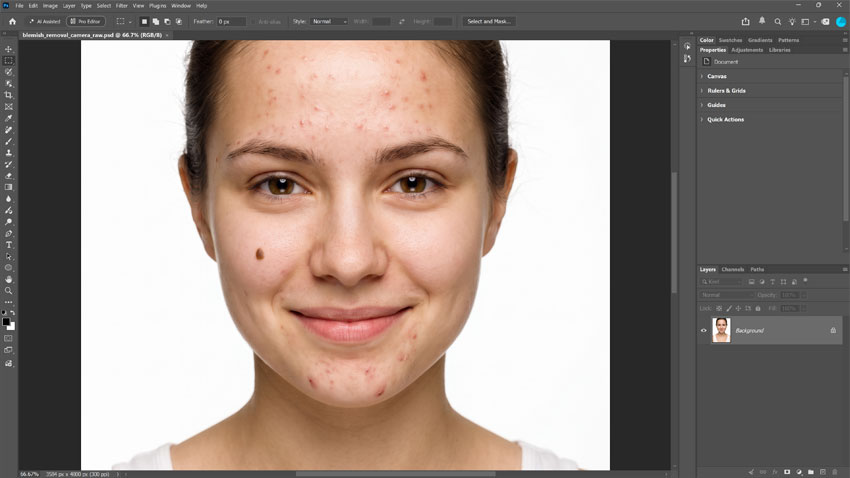Go to the Home screen
This screenshot has width=850, height=478.
coord(12,22)
